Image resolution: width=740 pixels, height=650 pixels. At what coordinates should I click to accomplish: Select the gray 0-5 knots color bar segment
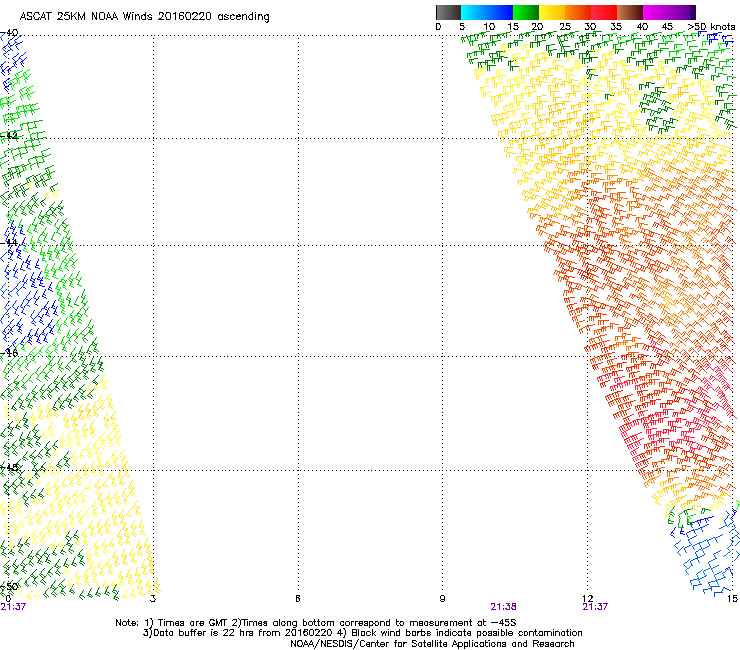[448, 12]
